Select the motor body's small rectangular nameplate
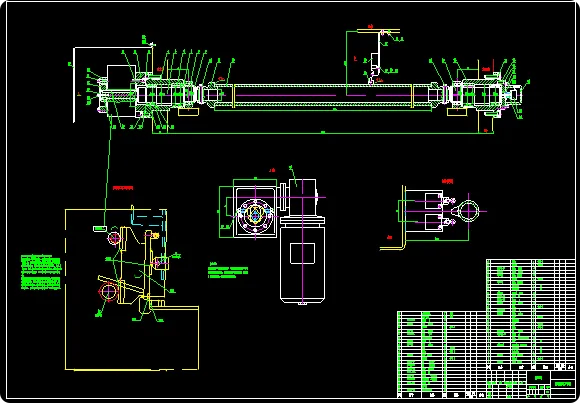 [x=302, y=253]
